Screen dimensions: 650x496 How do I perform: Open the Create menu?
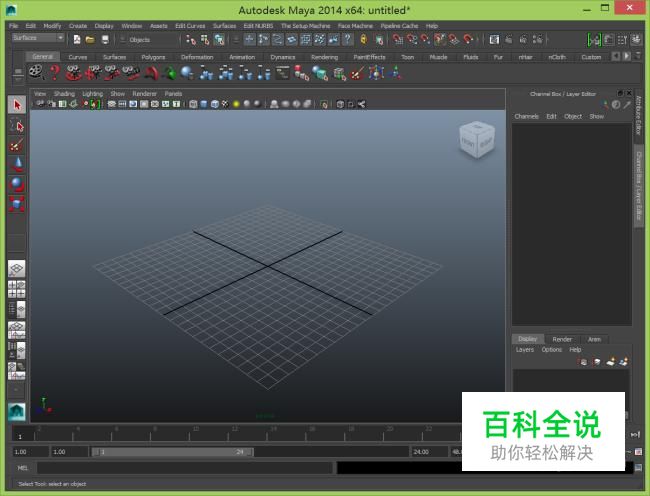pyautogui.click(x=77, y=25)
